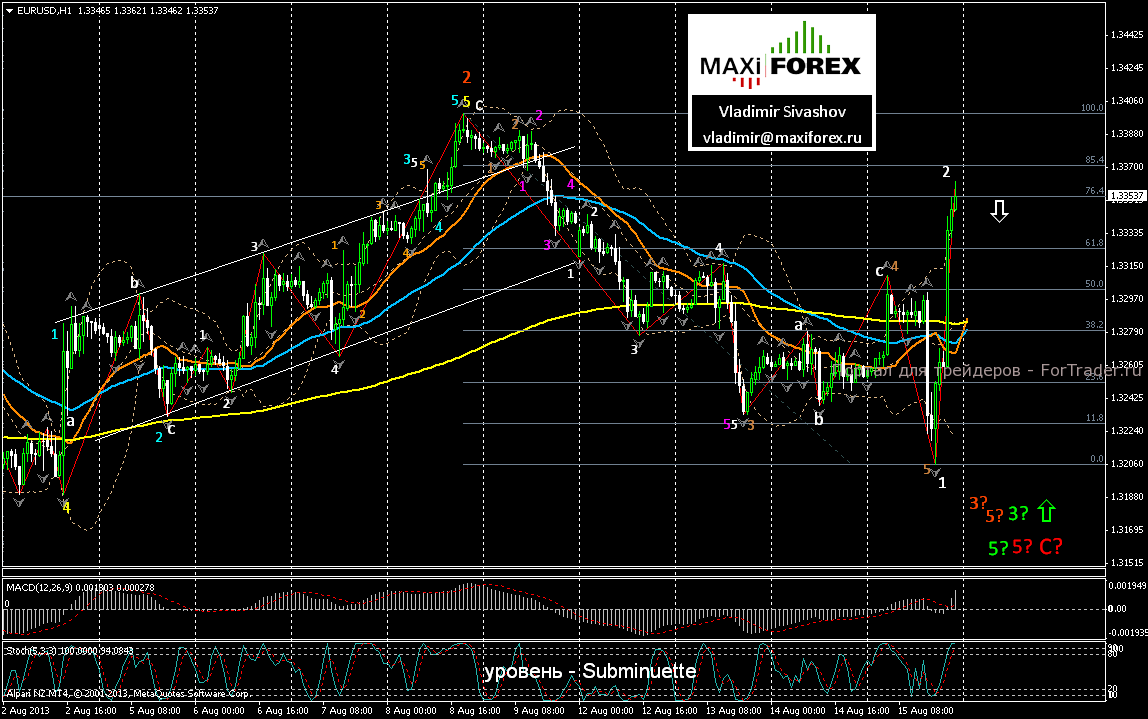Click the 13 Aug 08:00 time axis marker
The image size is (1148, 719).
coord(732,710)
